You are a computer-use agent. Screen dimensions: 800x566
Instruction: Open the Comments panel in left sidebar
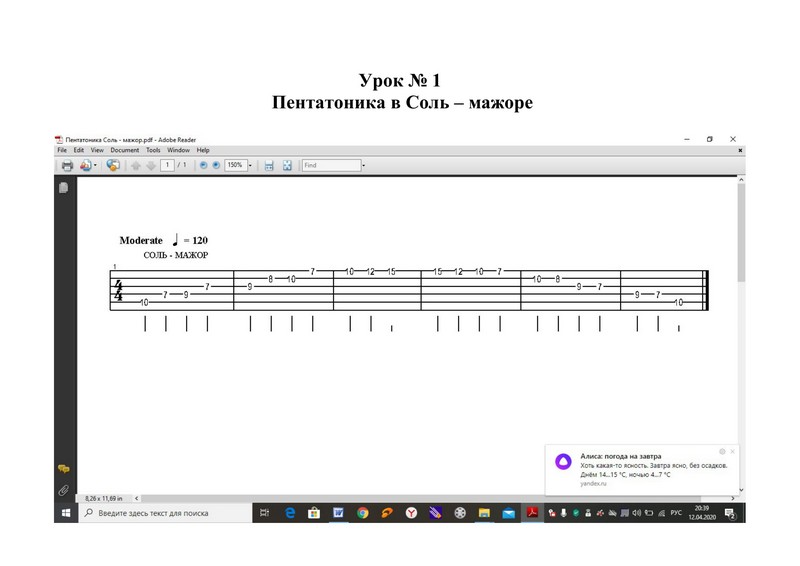[63, 468]
